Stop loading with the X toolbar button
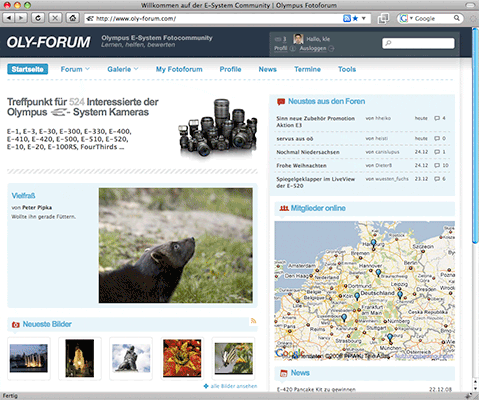 [55, 18]
